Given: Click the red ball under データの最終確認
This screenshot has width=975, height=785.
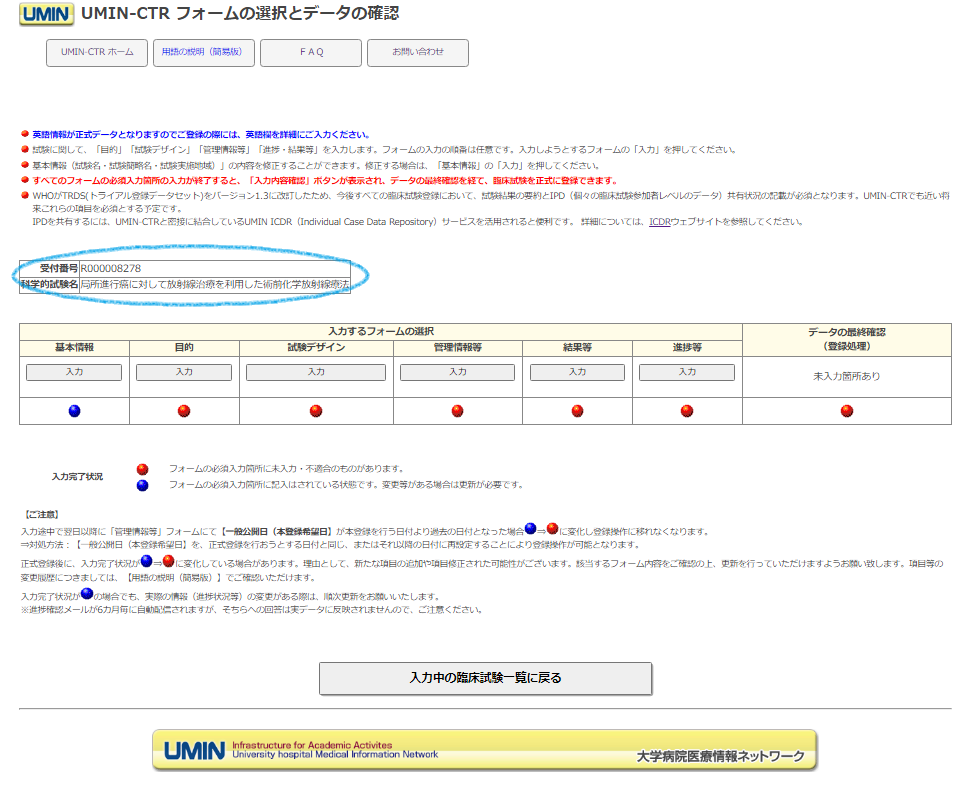Looking at the screenshot, I should tap(847, 411).
